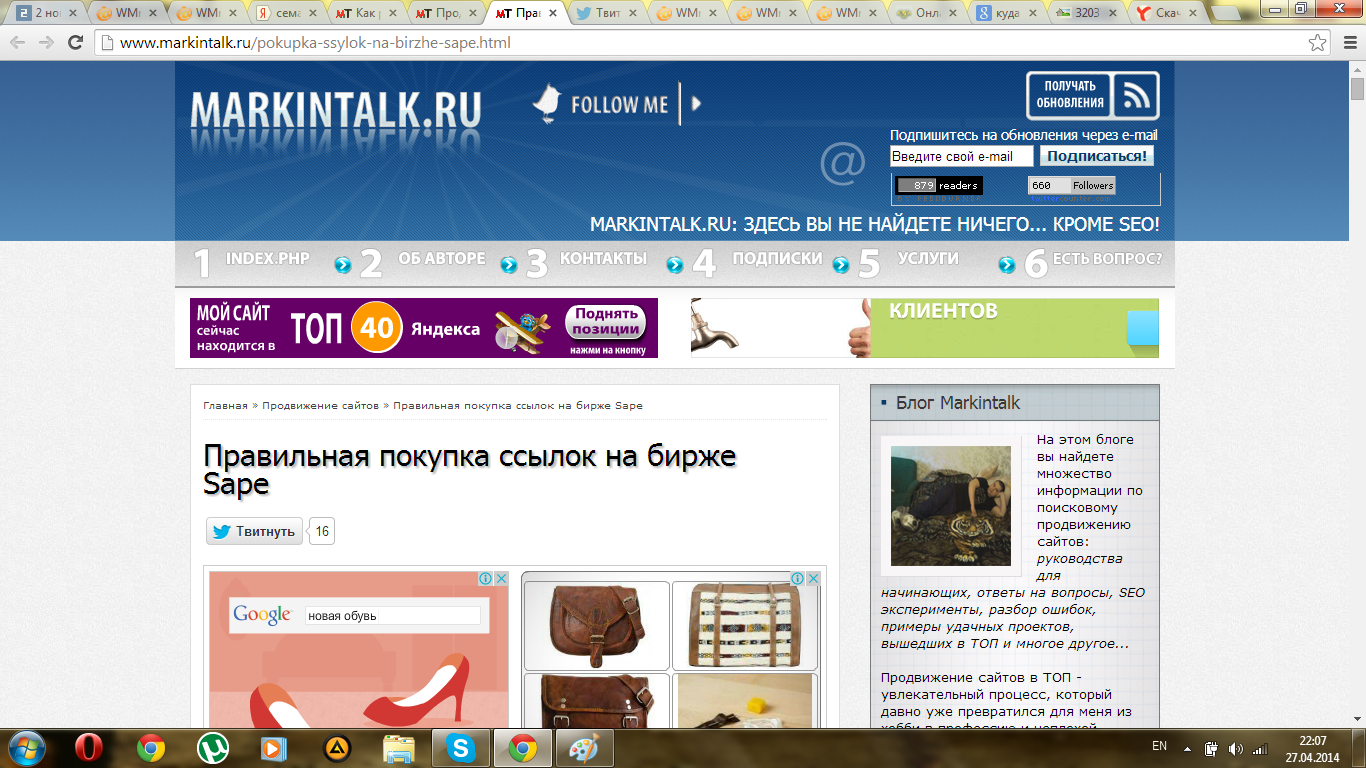Screen dimensions: 1366x768
Task: Click the Follow Me Twitter bird
Action: click(x=547, y=103)
